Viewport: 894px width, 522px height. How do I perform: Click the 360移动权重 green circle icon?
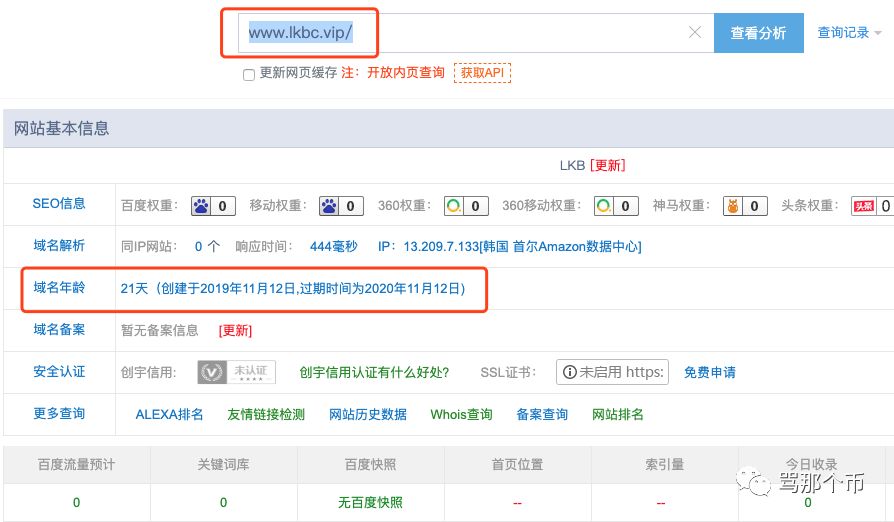[604, 206]
